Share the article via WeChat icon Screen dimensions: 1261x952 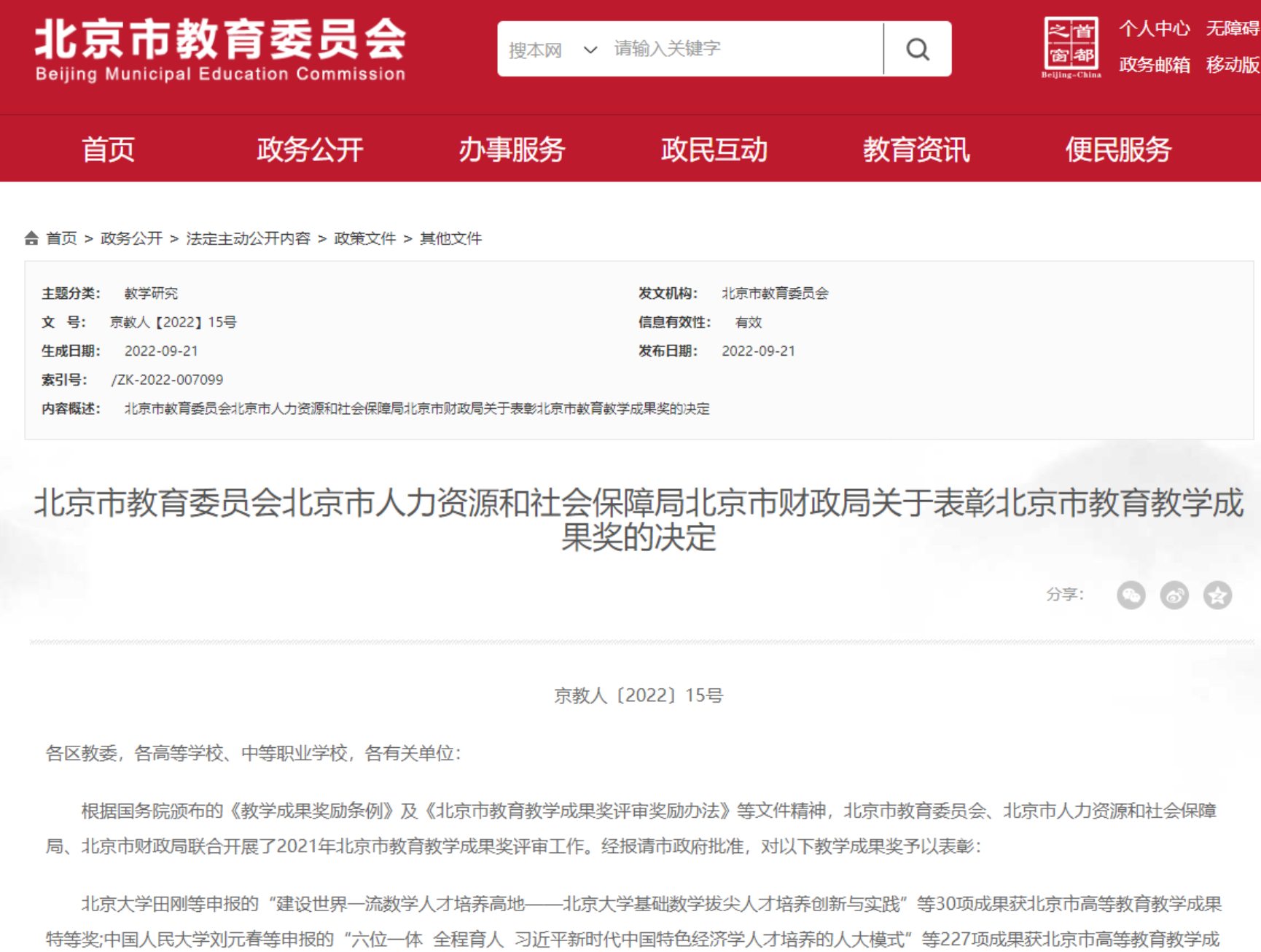tap(1131, 596)
